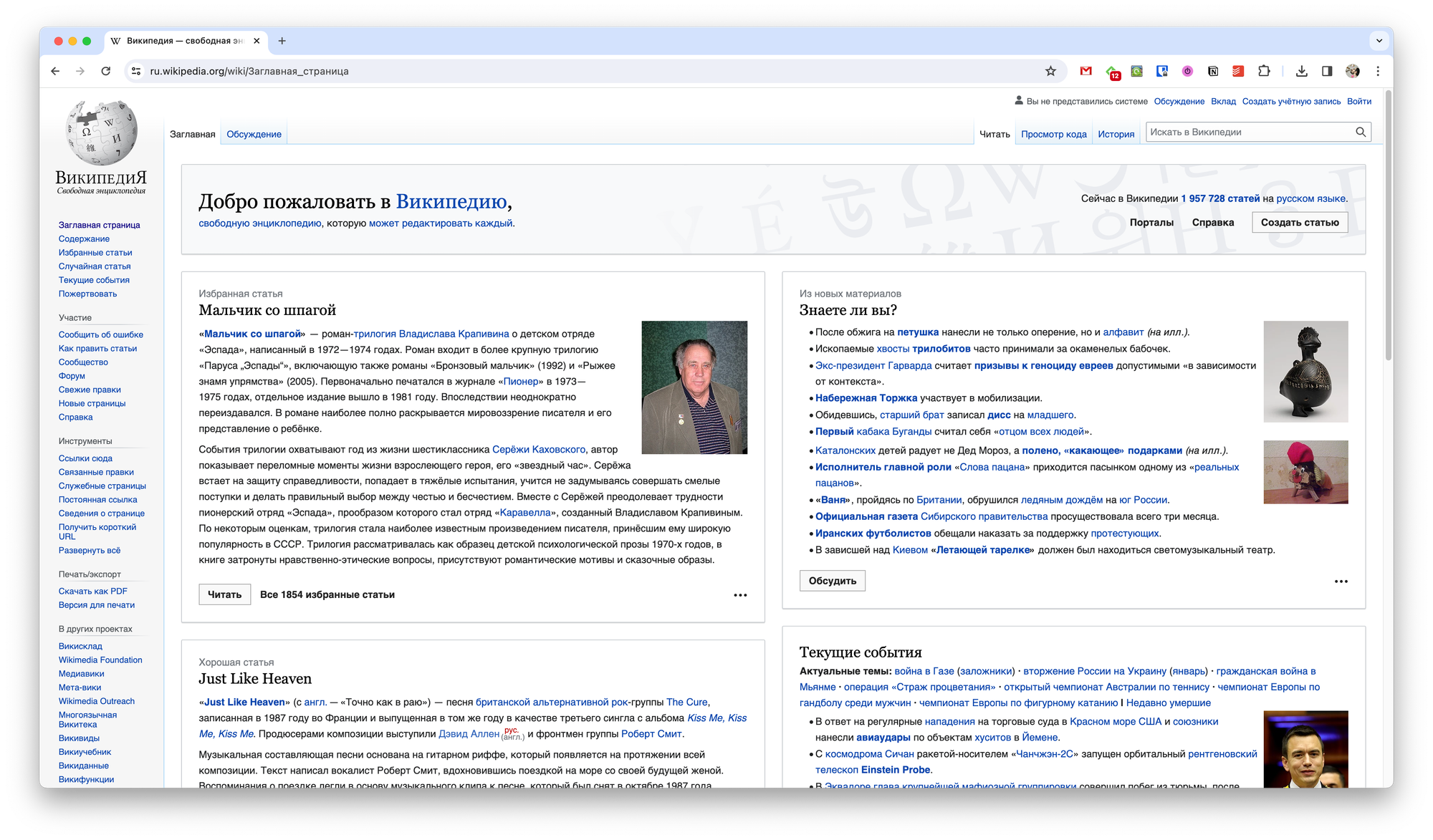Expand the tab search chevron
This screenshot has width=1433, height=840.
coord(1379,41)
